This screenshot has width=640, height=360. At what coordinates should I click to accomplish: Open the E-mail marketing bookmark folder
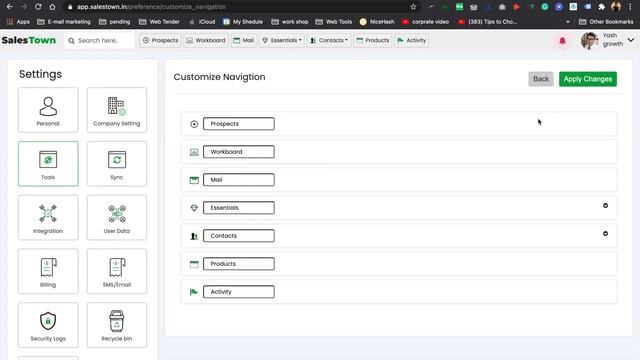(x=64, y=22)
